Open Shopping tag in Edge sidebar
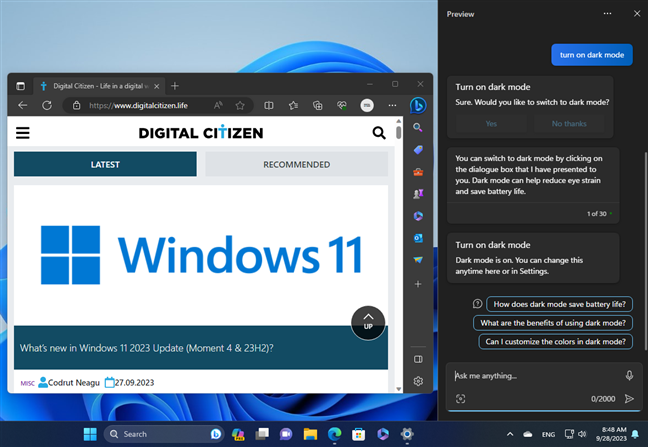648x447 pixels. [x=418, y=150]
